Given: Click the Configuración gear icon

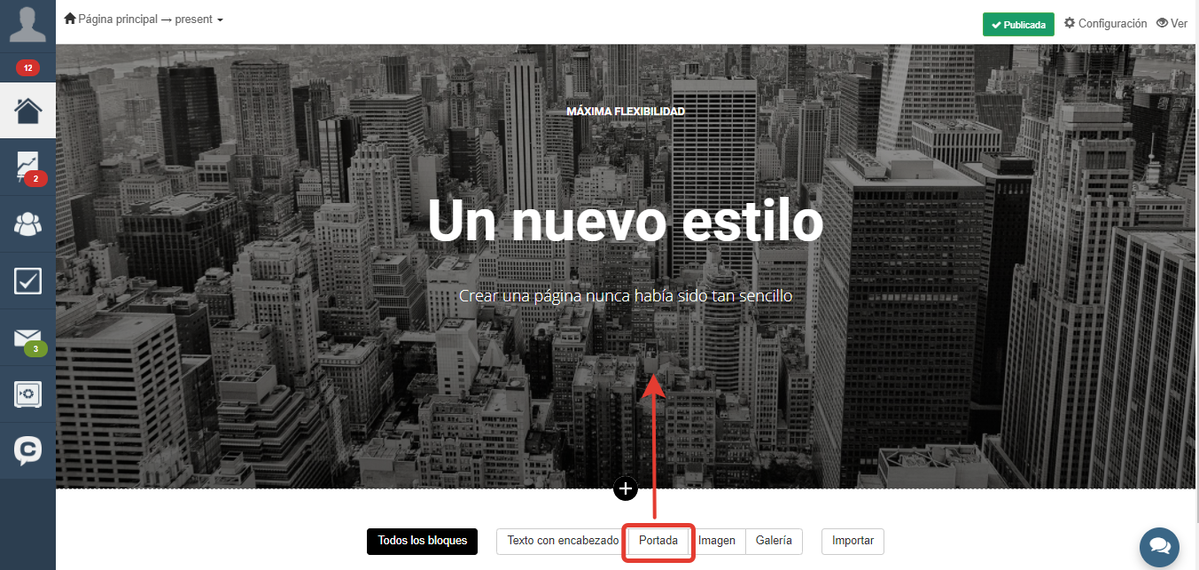Looking at the screenshot, I should 1069,23.
